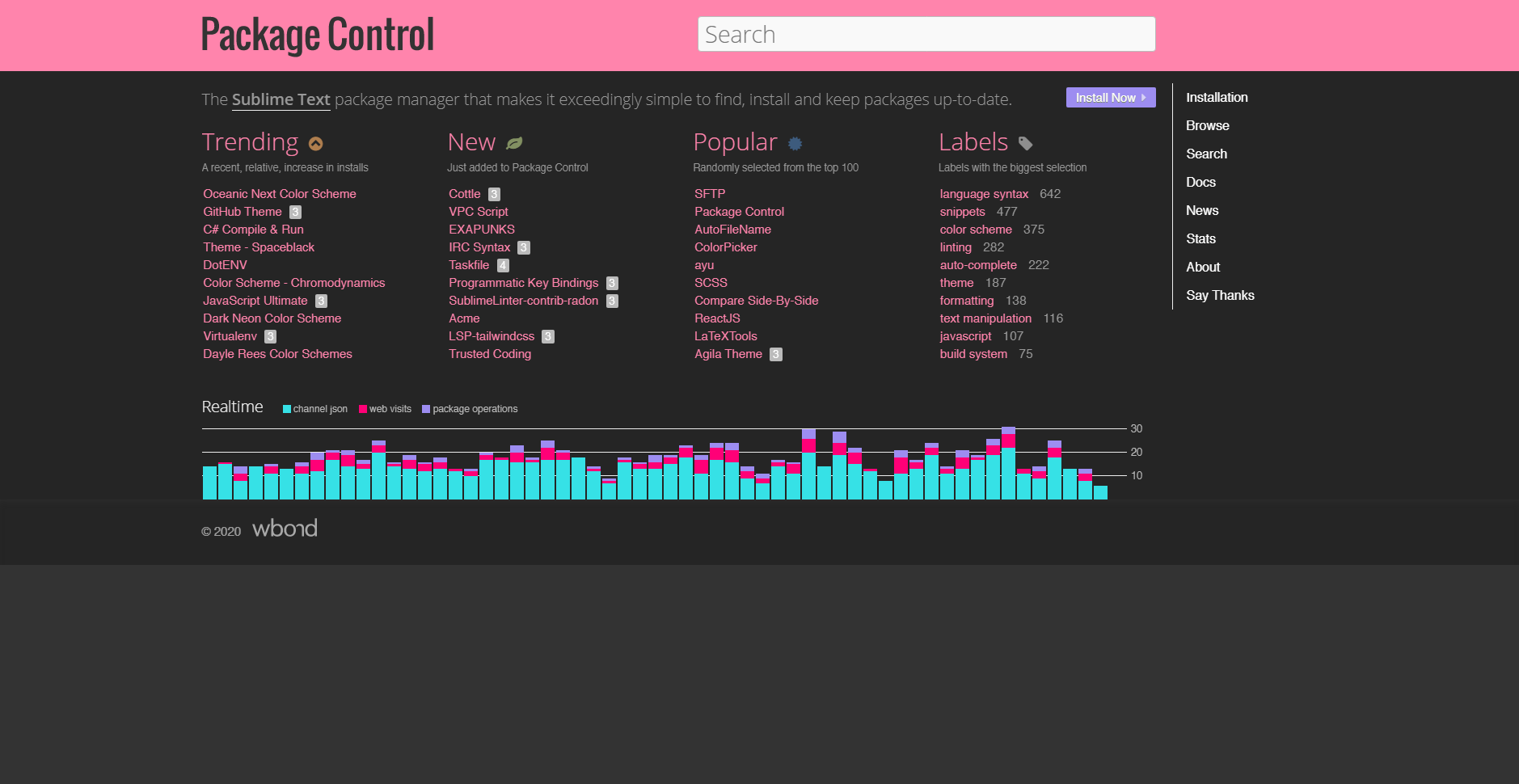The image size is (1519, 784).
Task: Click badge next to GitHub Theme
Action: coord(295,212)
